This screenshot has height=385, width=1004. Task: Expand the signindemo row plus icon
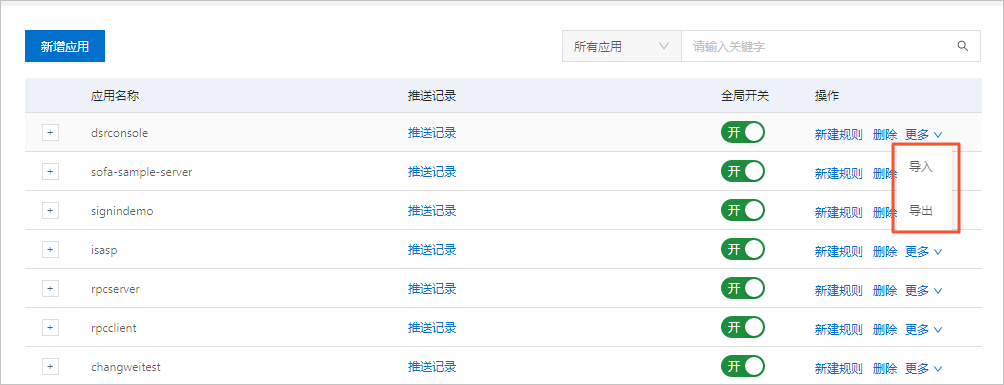(51, 211)
